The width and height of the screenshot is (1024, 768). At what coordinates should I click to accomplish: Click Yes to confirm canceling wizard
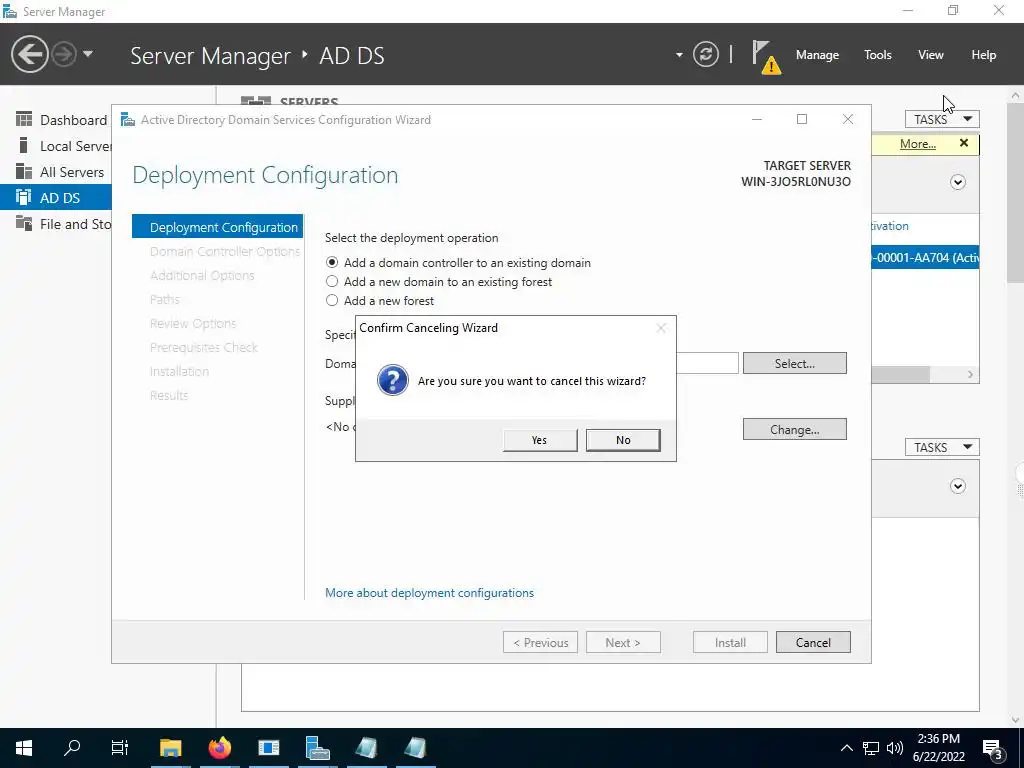tap(540, 440)
